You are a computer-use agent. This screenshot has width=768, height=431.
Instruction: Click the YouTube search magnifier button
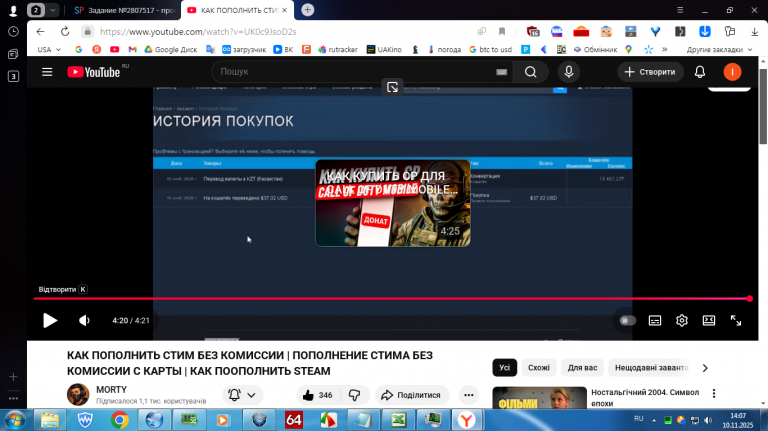coord(530,72)
